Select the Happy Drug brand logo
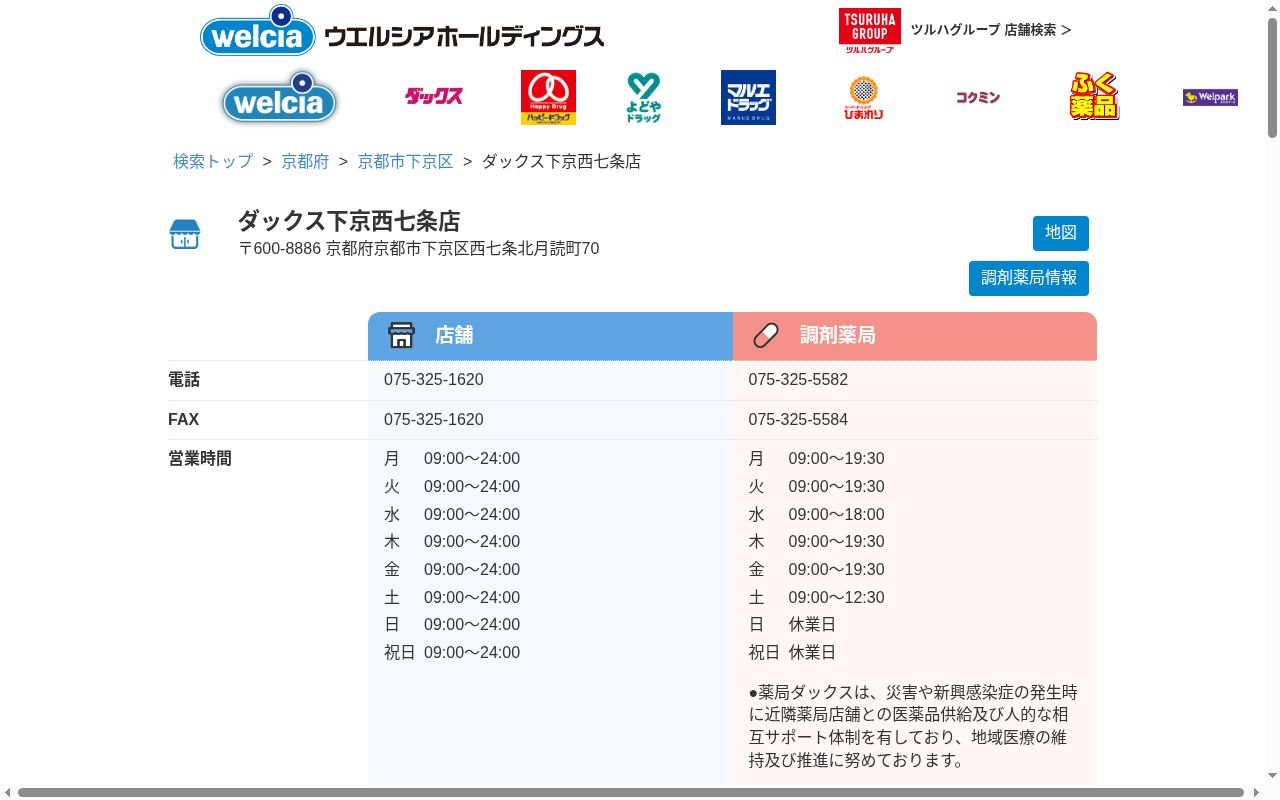The image size is (1280, 800). click(x=548, y=97)
